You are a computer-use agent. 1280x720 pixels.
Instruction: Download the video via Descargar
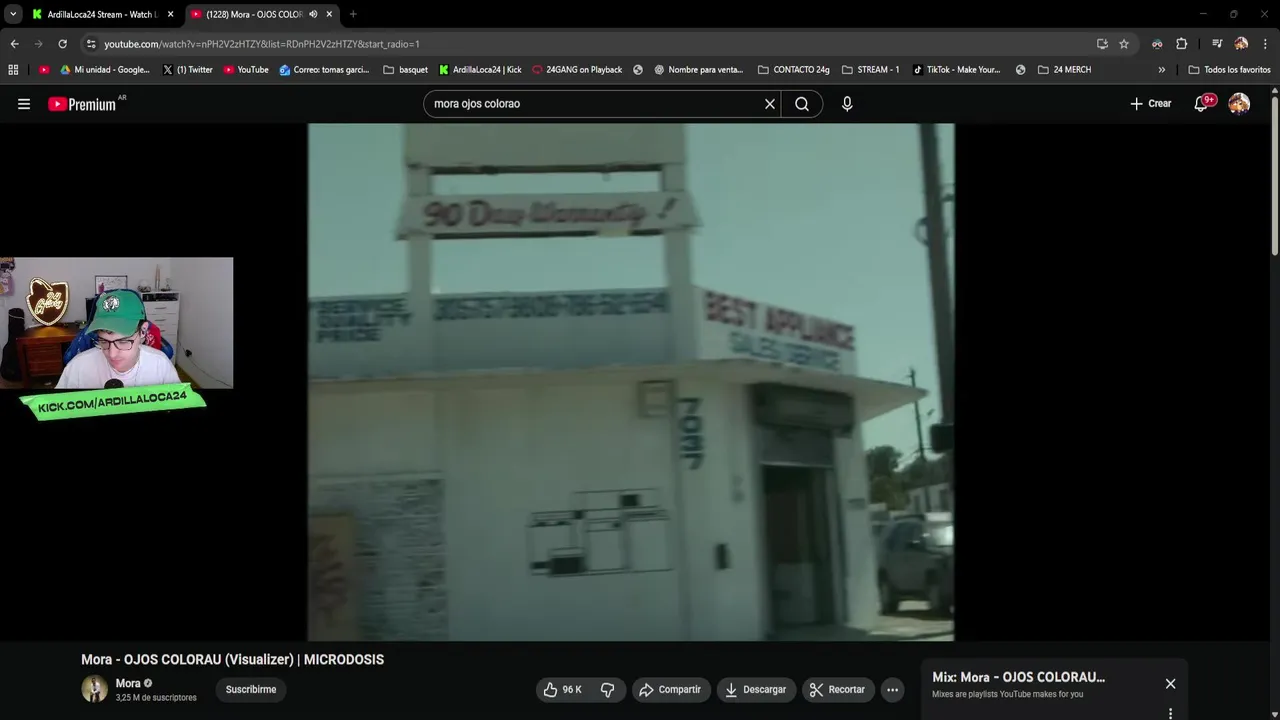pos(756,690)
